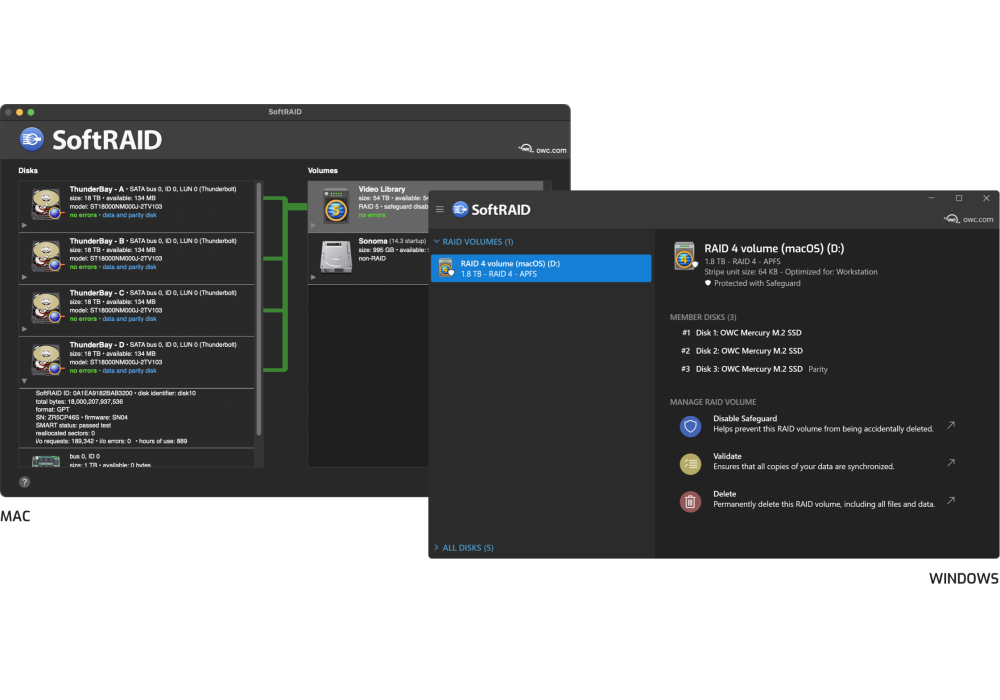
Task: Select the Video Library RAID 5 volume icon
Action: pyautogui.click(x=336, y=205)
